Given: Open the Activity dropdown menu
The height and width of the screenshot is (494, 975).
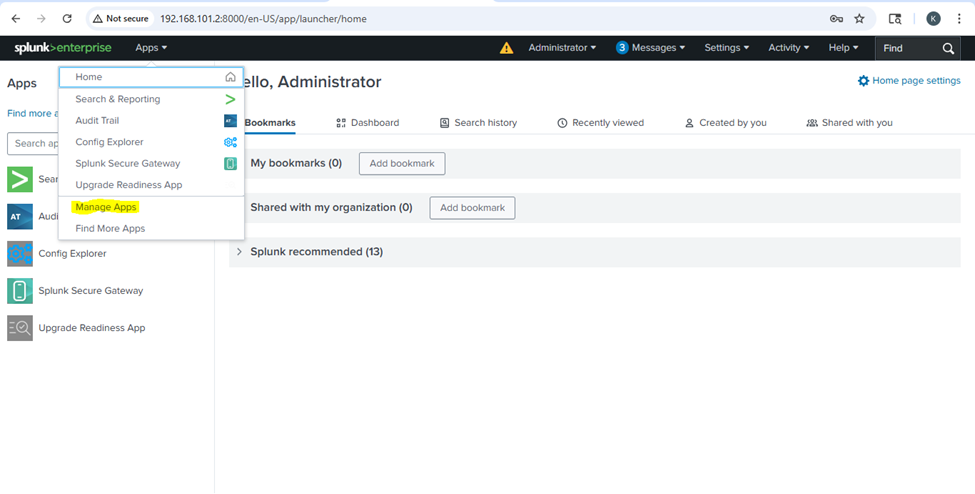Looking at the screenshot, I should pyautogui.click(x=788, y=48).
